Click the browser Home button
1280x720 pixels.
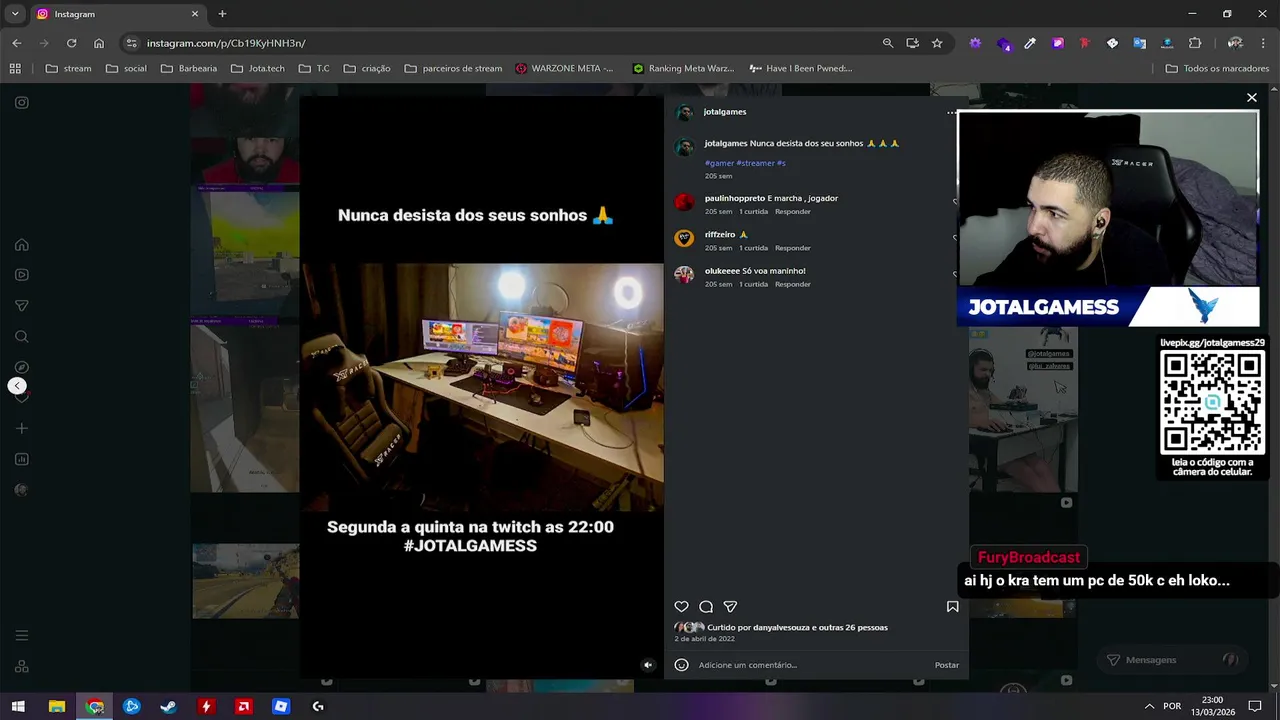coord(99,43)
